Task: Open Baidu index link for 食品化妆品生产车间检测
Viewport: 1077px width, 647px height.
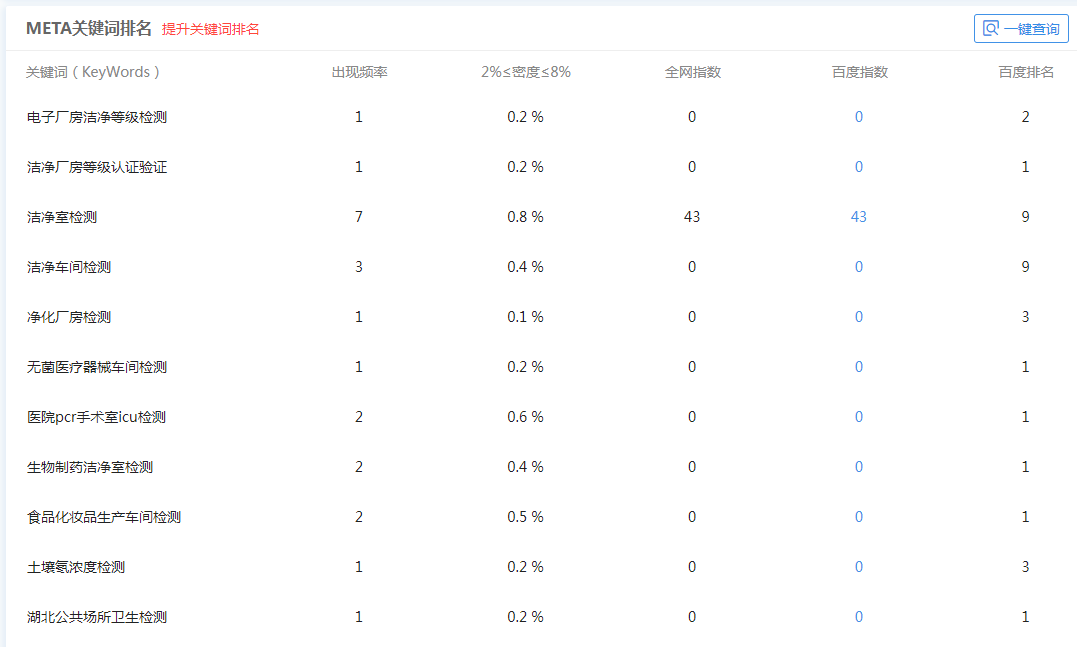Action: tap(859, 517)
